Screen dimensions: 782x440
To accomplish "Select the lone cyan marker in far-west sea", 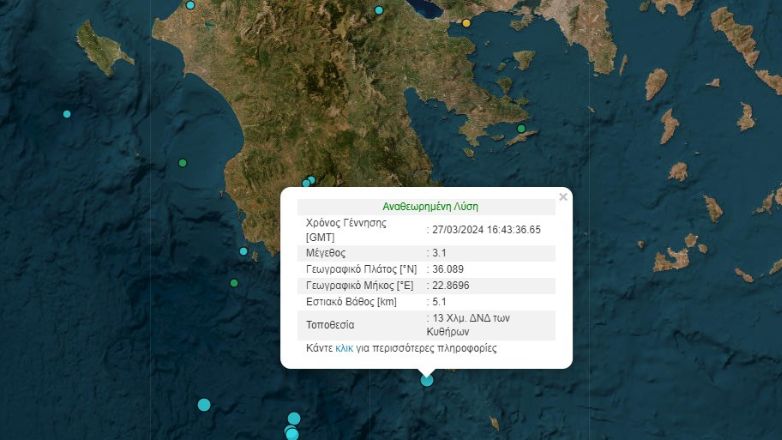I will (67, 114).
